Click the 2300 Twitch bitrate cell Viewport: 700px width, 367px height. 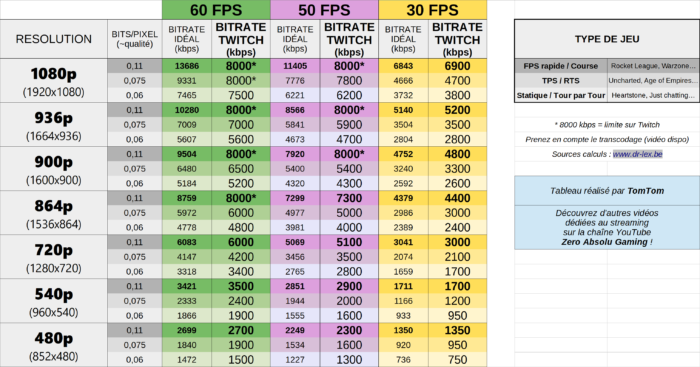pos(349,330)
